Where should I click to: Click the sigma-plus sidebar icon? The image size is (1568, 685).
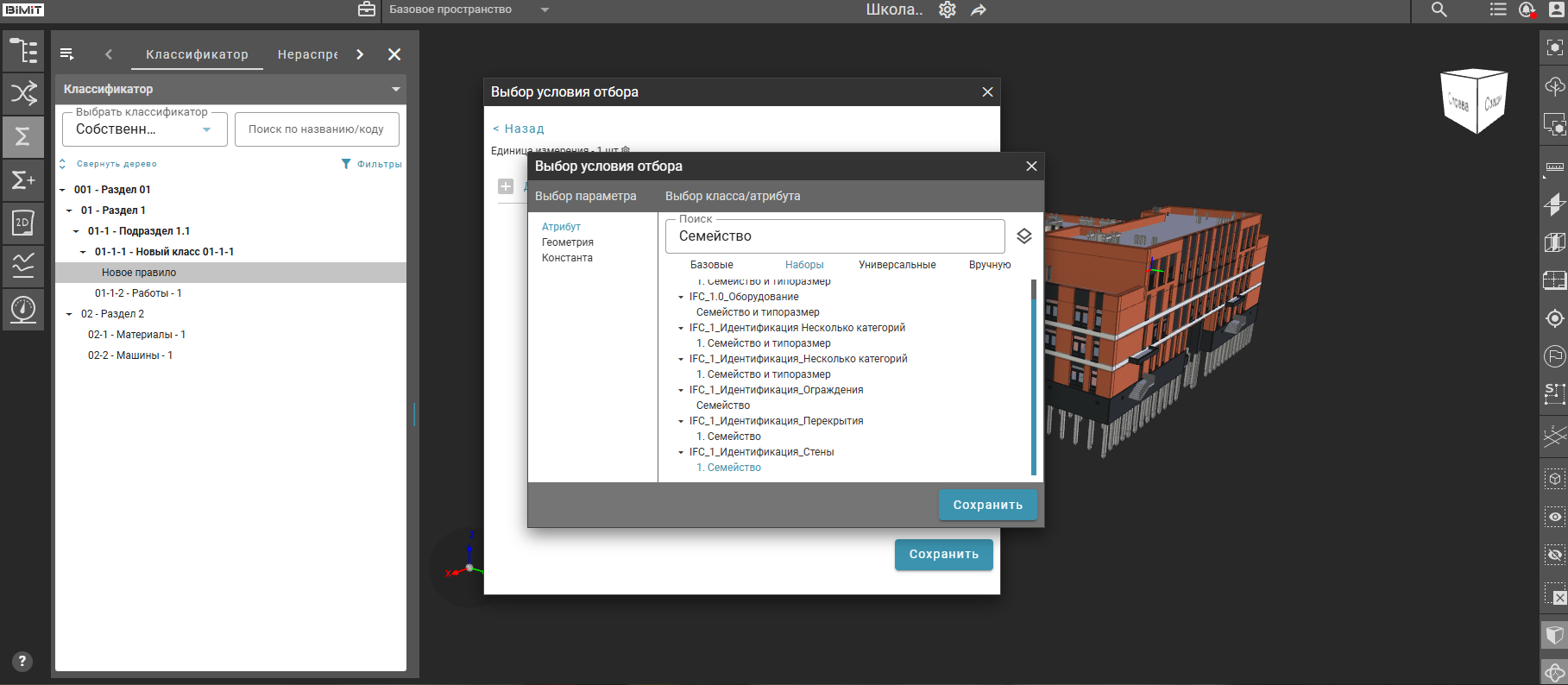23,179
